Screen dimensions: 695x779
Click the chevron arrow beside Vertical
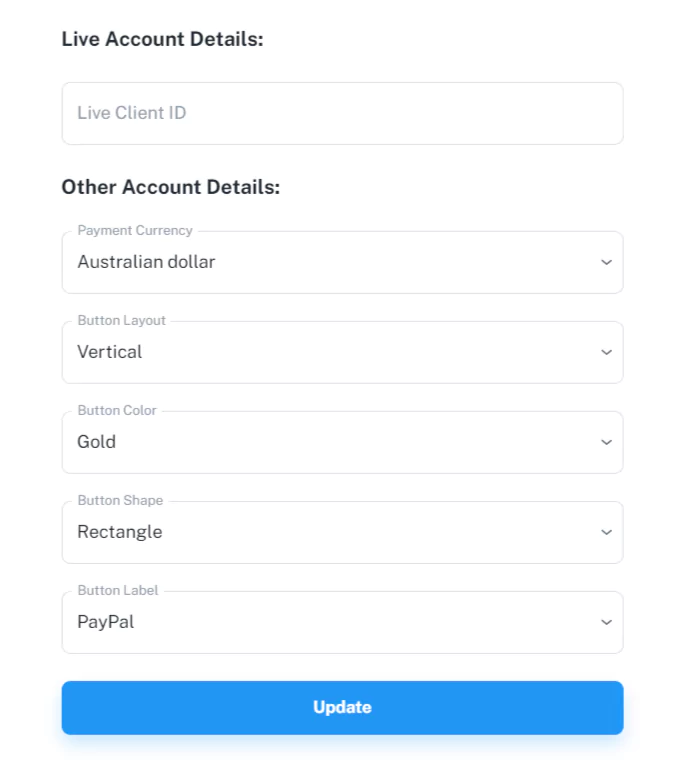606,353
